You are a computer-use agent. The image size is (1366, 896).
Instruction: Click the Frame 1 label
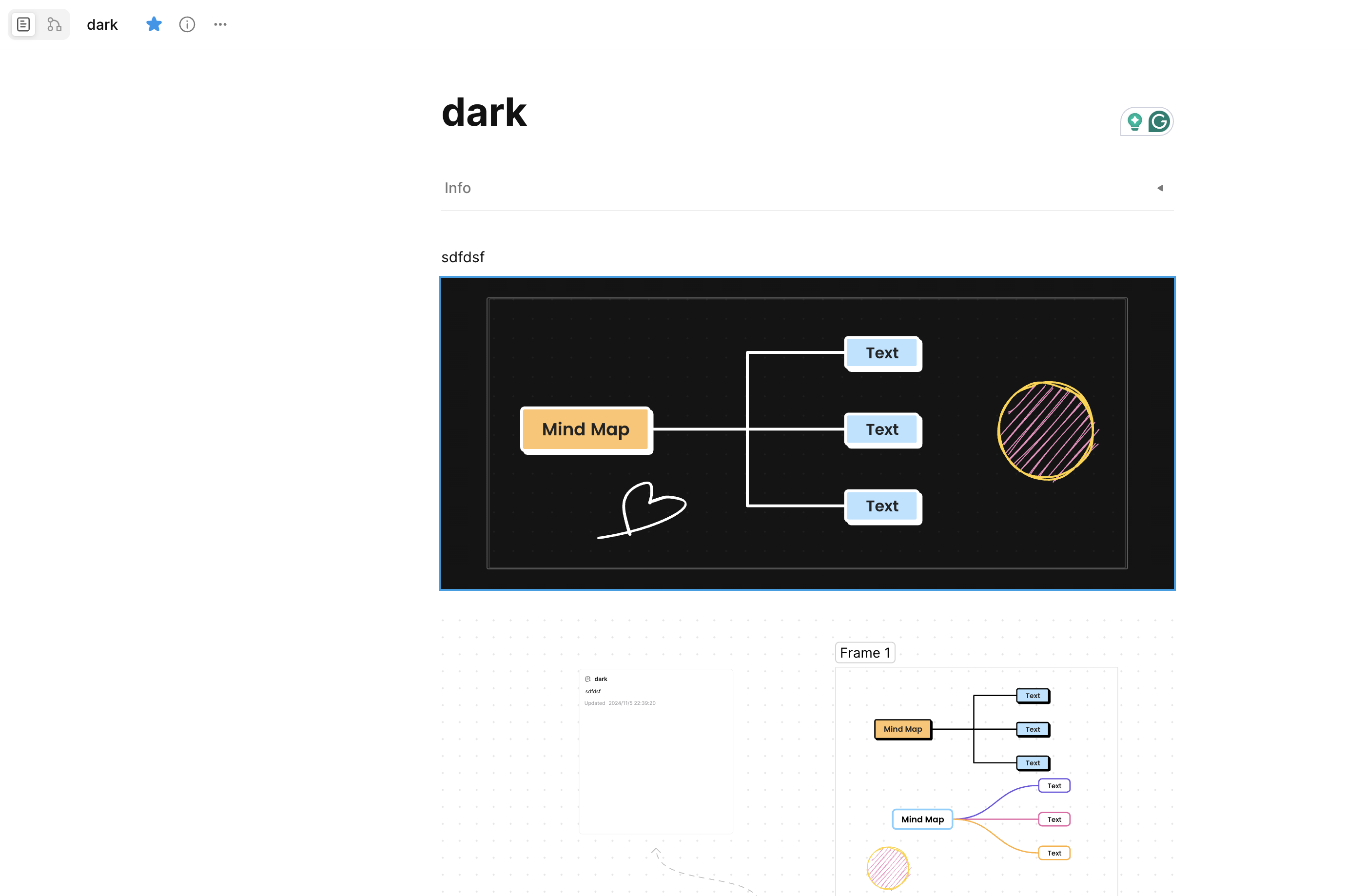click(x=864, y=653)
